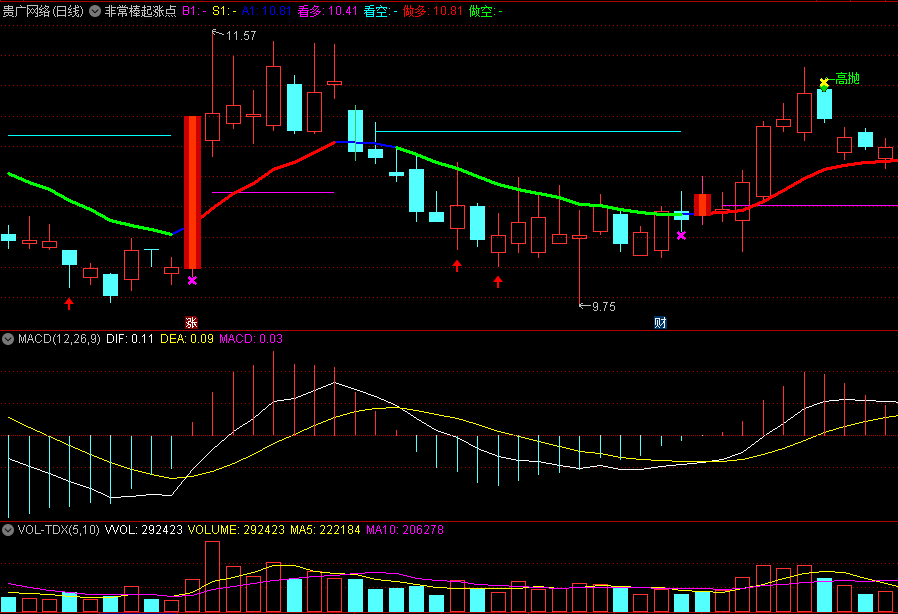Viewport: 898px width, 614px height.
Task: Click the B1: - readout
Action: coord(195,11)
